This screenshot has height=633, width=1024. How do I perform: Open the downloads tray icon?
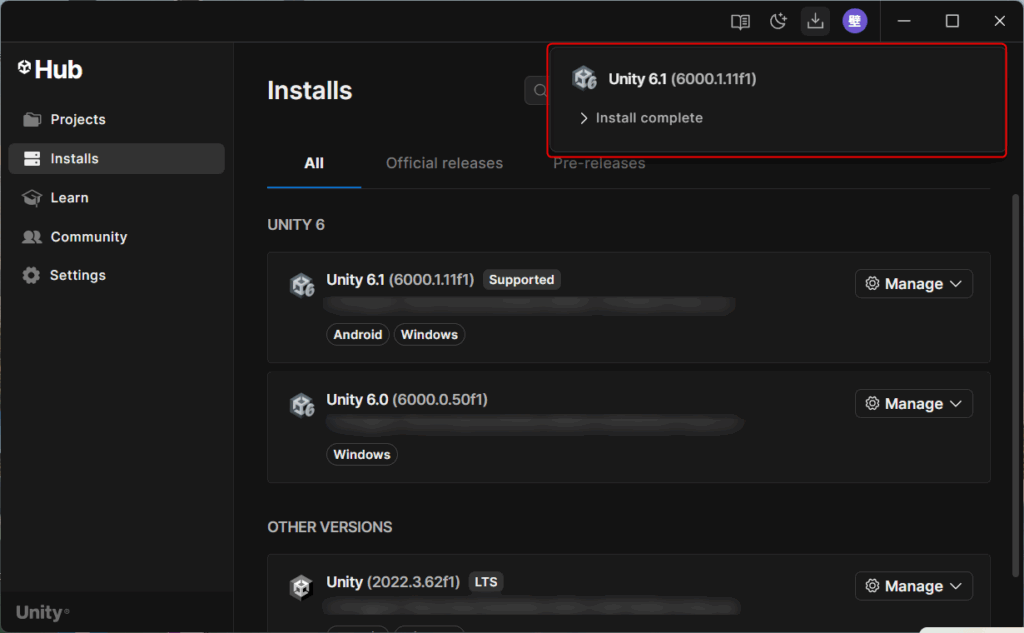(815, 22)
